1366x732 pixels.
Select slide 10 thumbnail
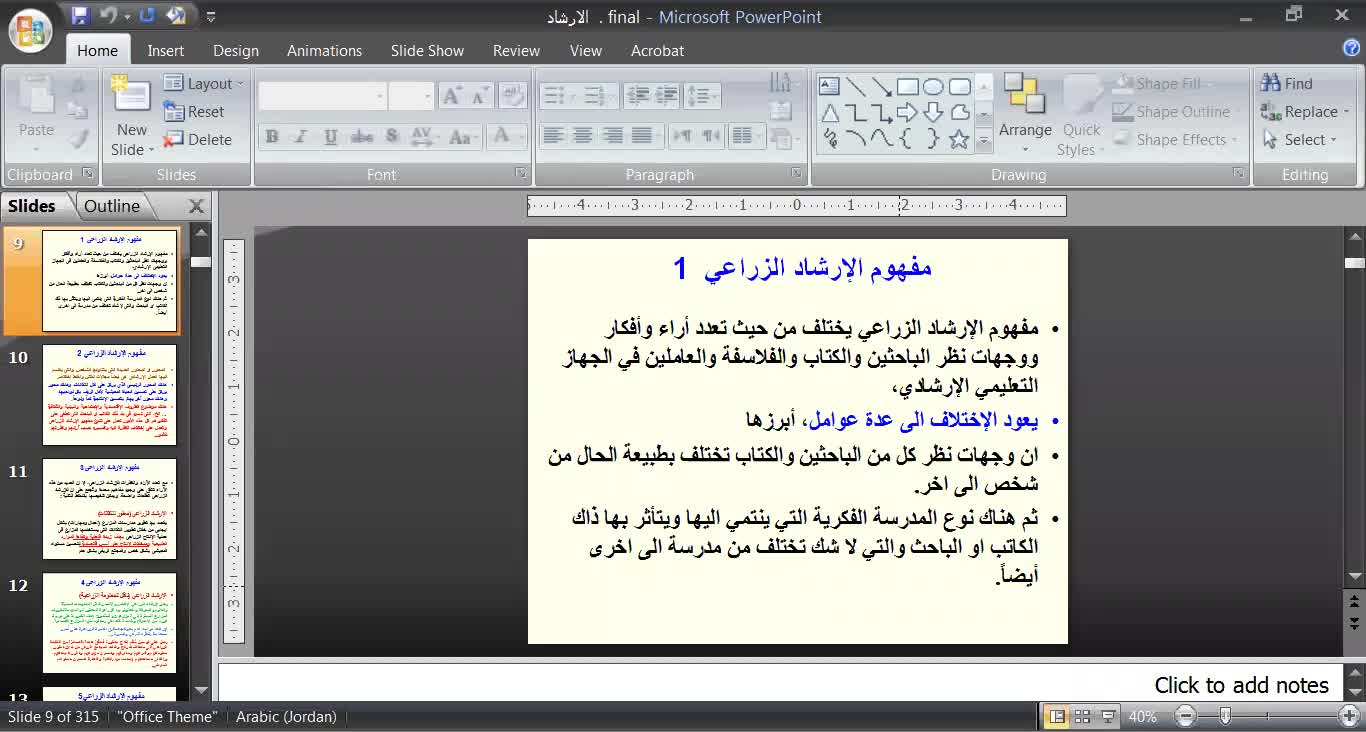[x=110, y=394]
